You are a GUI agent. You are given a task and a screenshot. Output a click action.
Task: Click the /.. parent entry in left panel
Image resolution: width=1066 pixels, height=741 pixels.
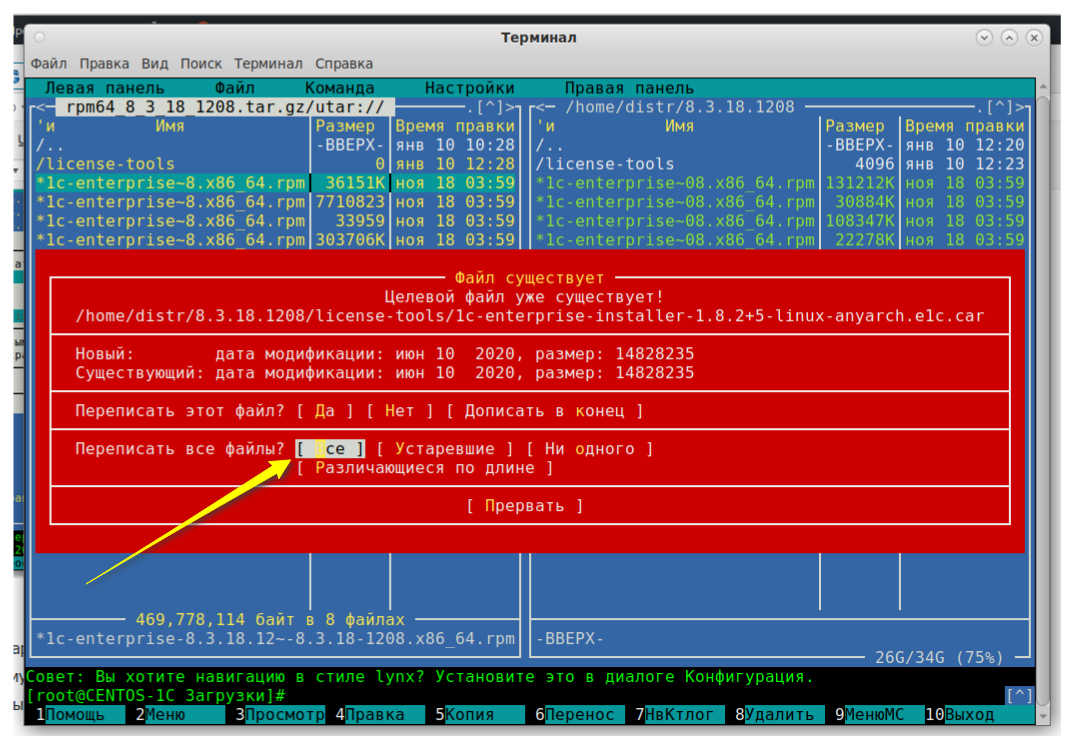(275, 145)
